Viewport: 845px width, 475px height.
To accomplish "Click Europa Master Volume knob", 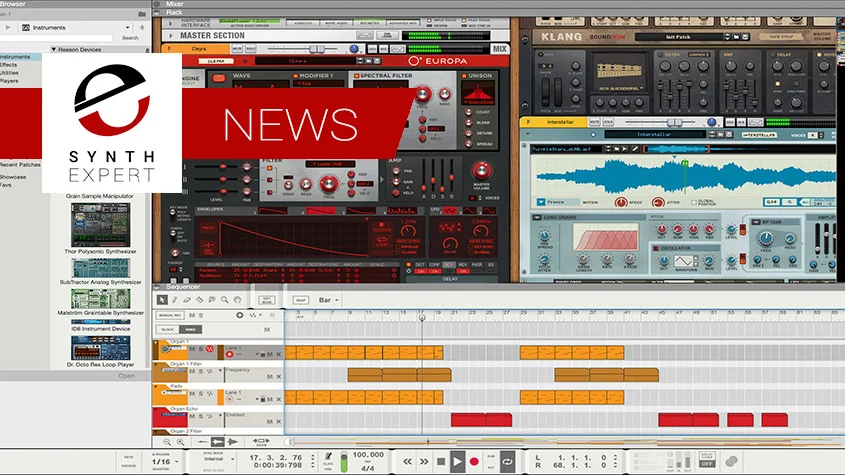I will click(481, 171).
